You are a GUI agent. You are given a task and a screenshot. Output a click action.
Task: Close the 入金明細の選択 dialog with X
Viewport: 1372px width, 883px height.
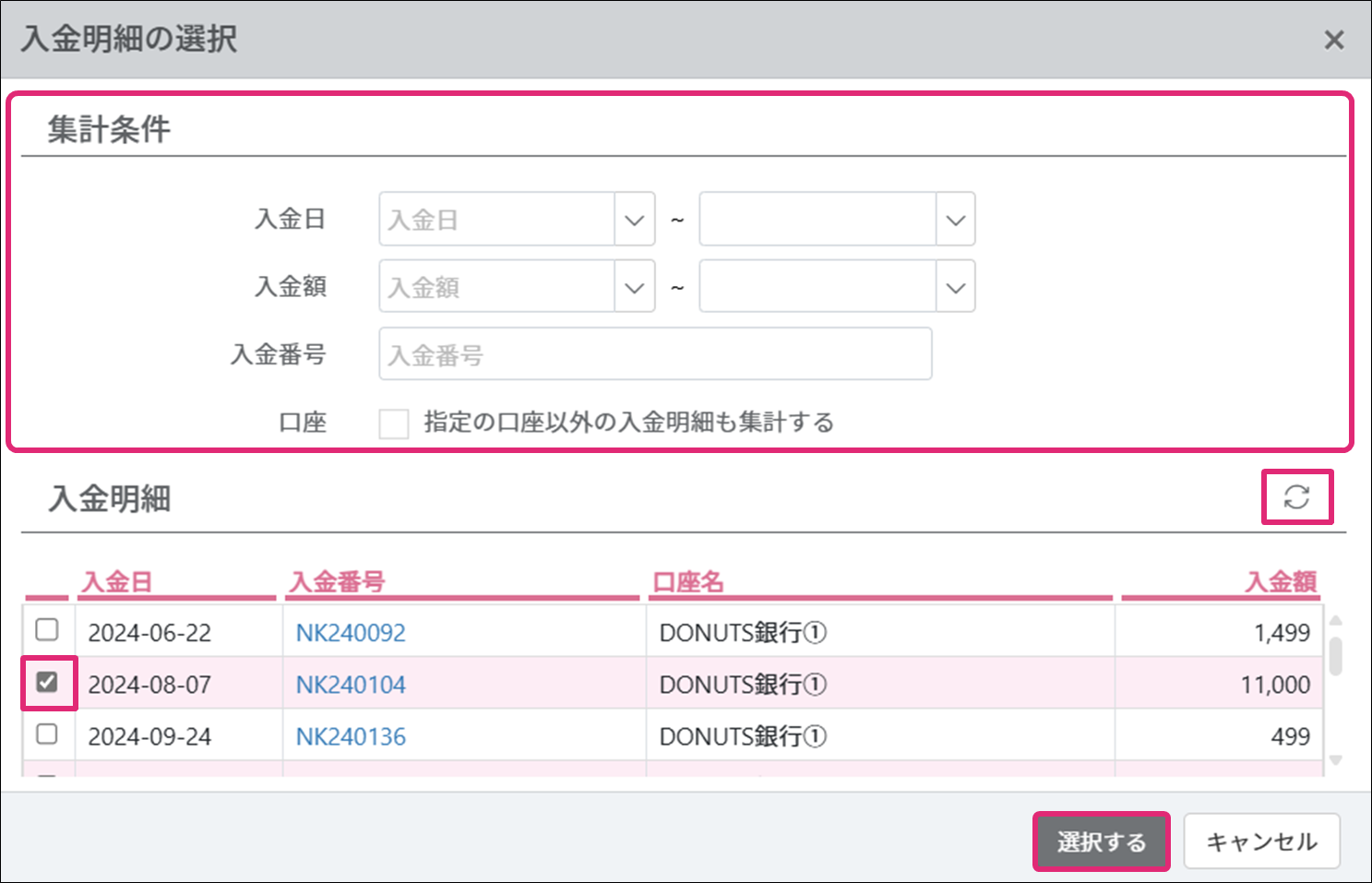tap(1333, 40)
